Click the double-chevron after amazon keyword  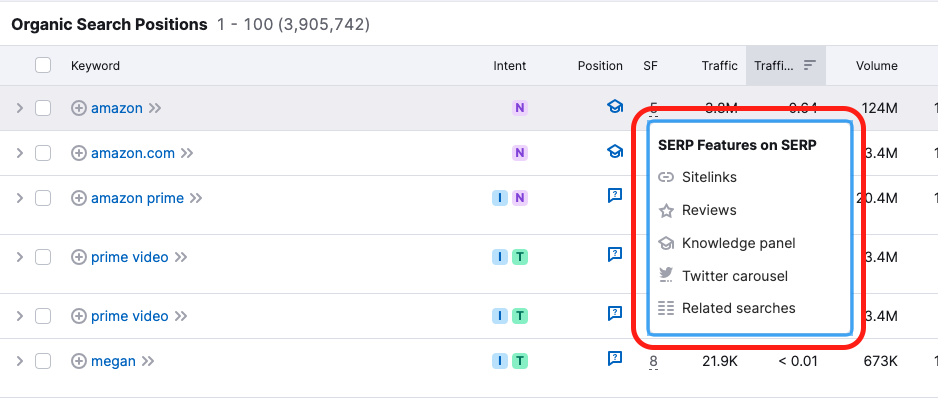point(155,108)
